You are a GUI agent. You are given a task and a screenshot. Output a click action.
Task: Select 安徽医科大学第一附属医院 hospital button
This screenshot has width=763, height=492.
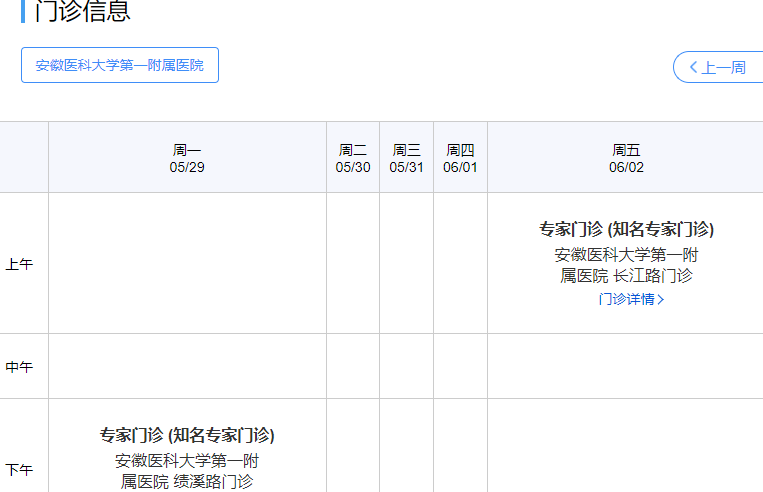(x=120, y=65)
